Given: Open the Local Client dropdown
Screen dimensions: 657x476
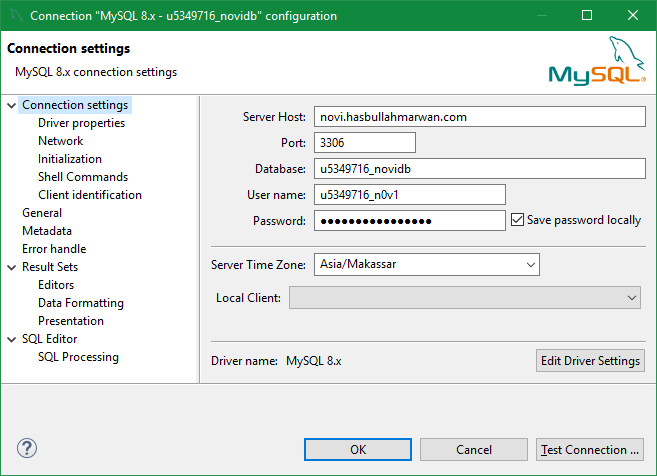Looking at the screenshot, I should 465,298.
